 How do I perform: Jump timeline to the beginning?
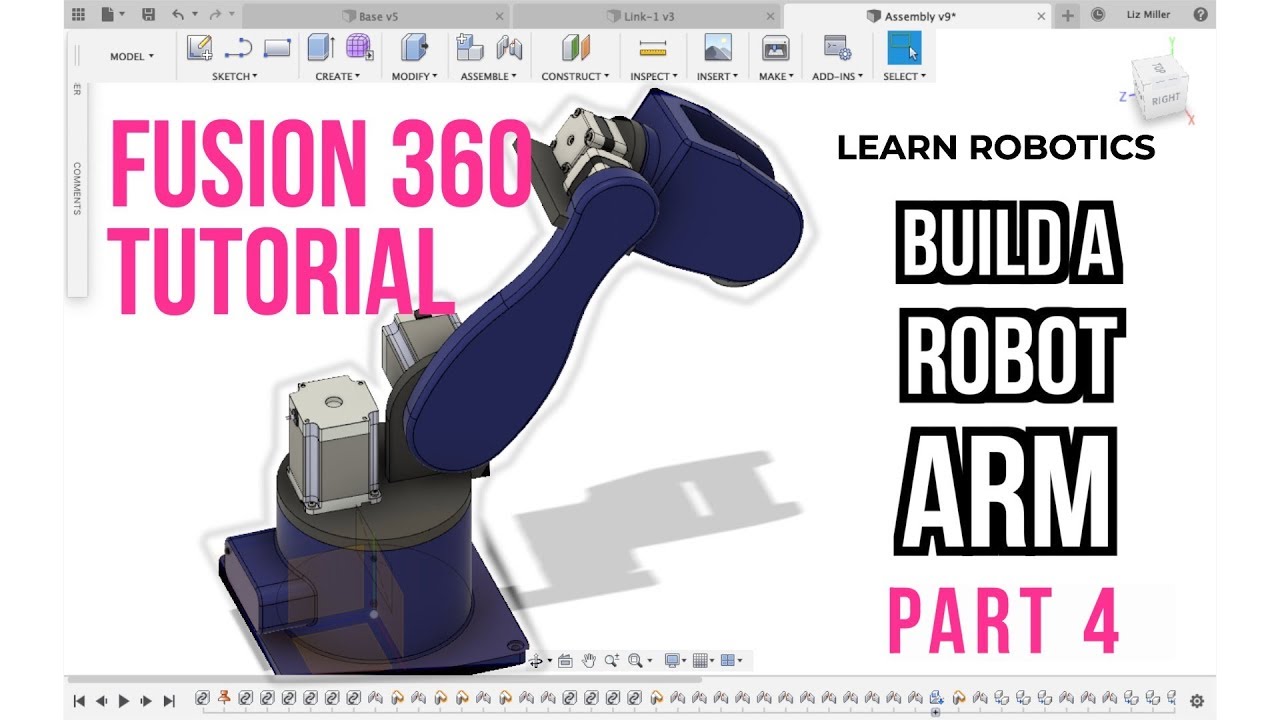point(79,701)
